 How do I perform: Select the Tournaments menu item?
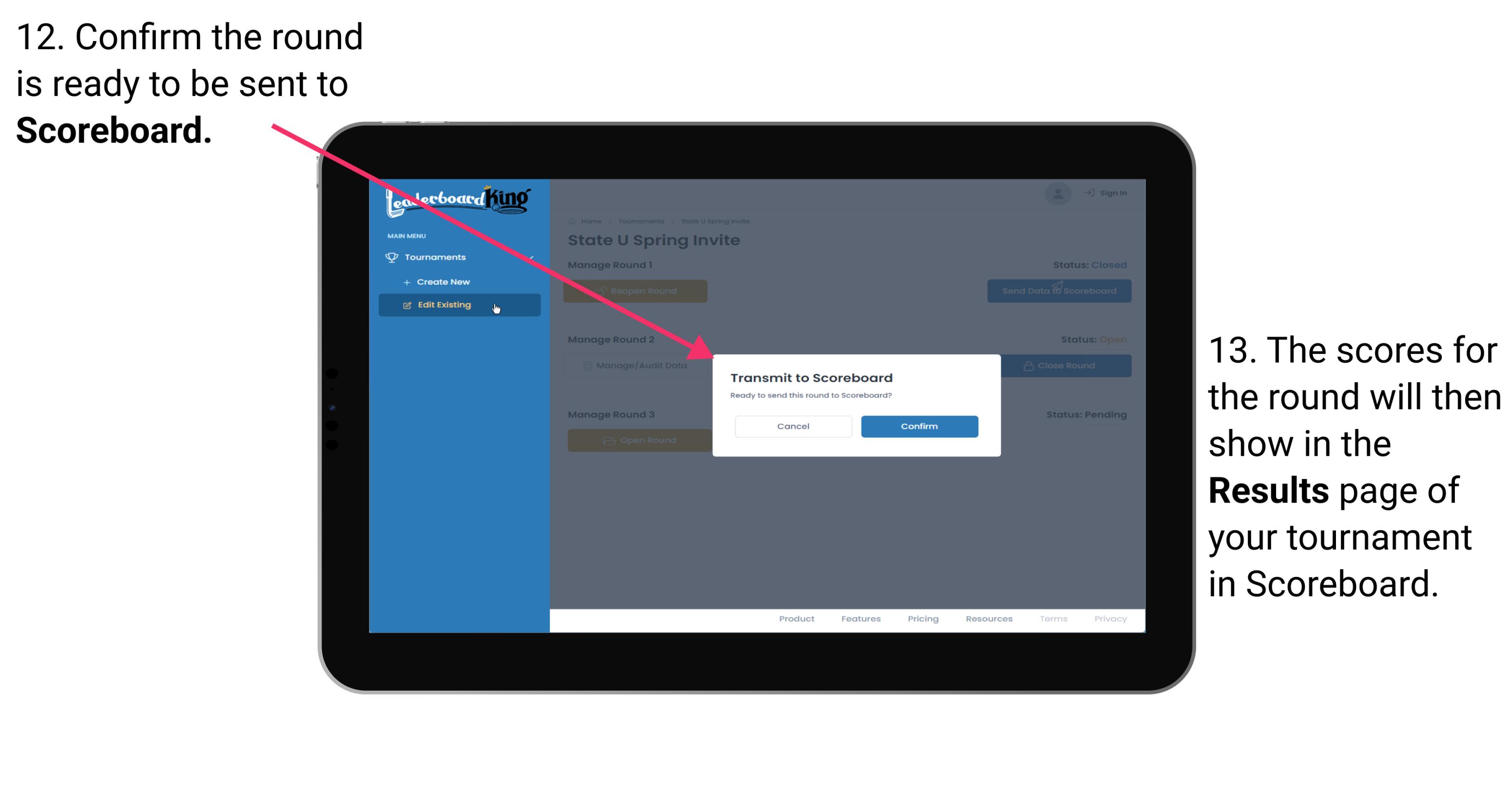(x=436, y=256)
